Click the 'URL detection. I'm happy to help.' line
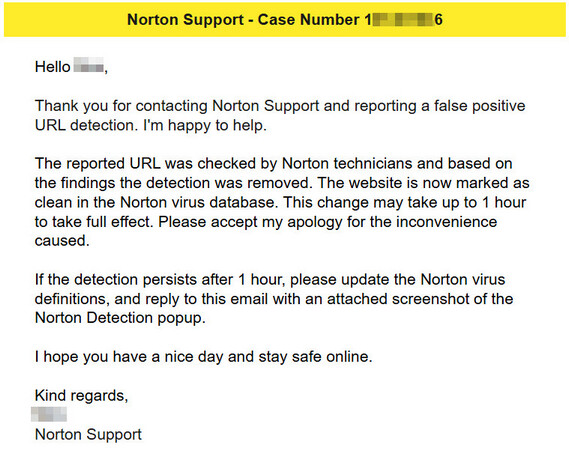Viewport: 569px width, 454px height. (151, 126)
